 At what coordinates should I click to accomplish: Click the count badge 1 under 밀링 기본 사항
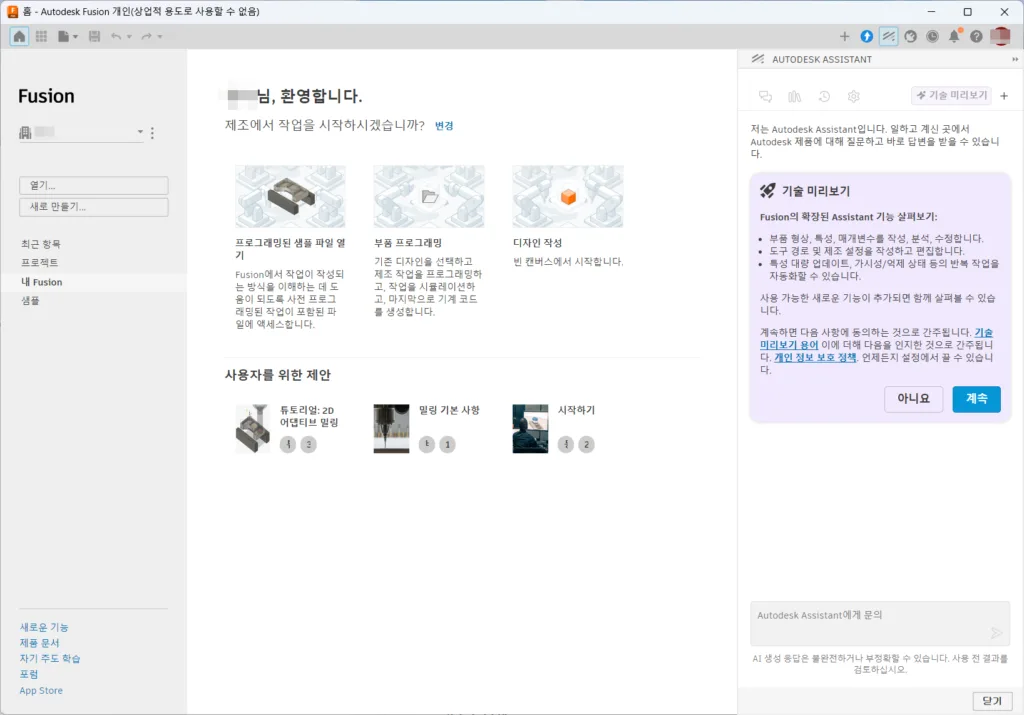tap(447, 445)
